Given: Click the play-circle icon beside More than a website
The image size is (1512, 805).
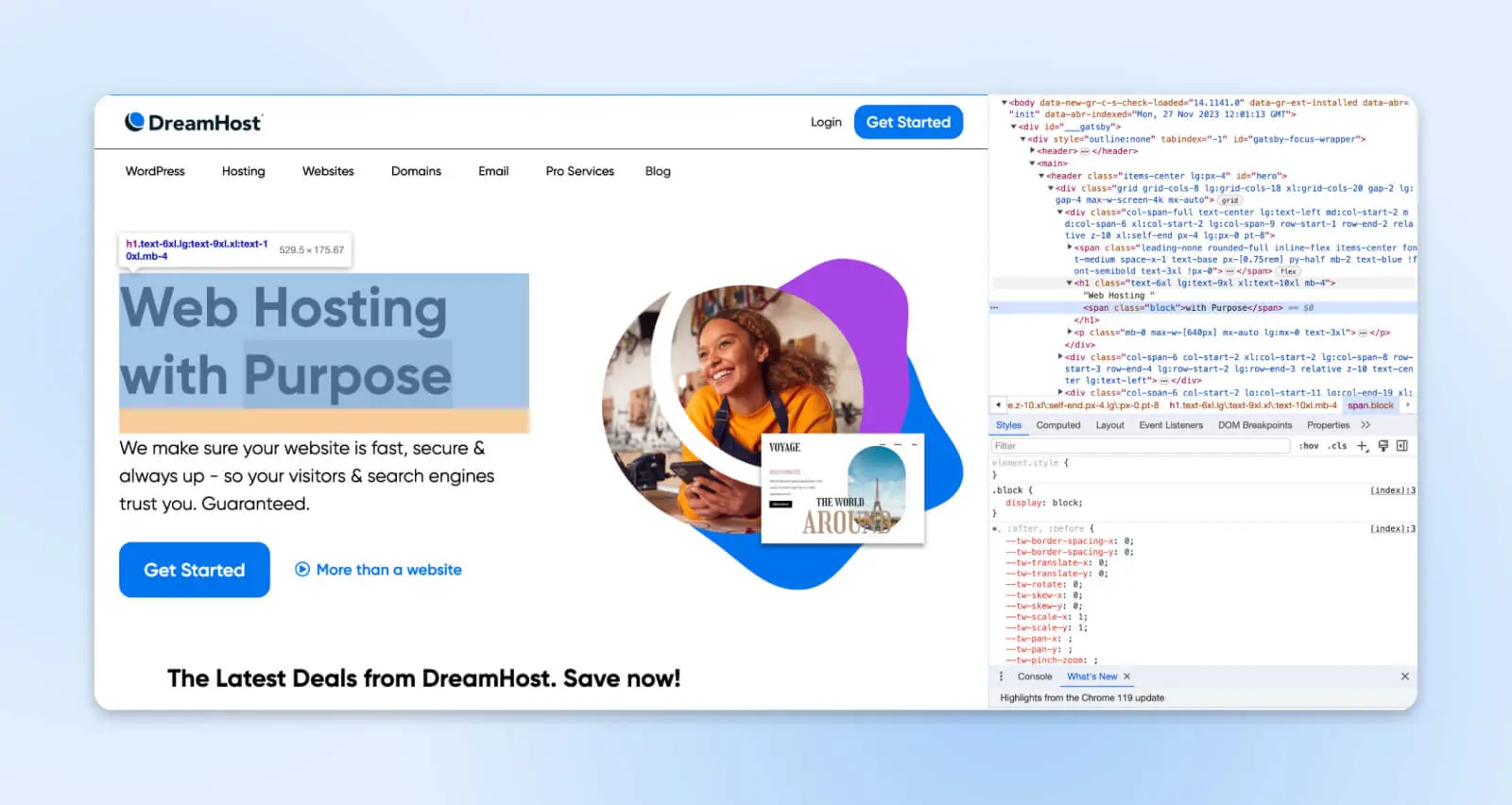Looking at the screenshot, I should pos(302,569).
